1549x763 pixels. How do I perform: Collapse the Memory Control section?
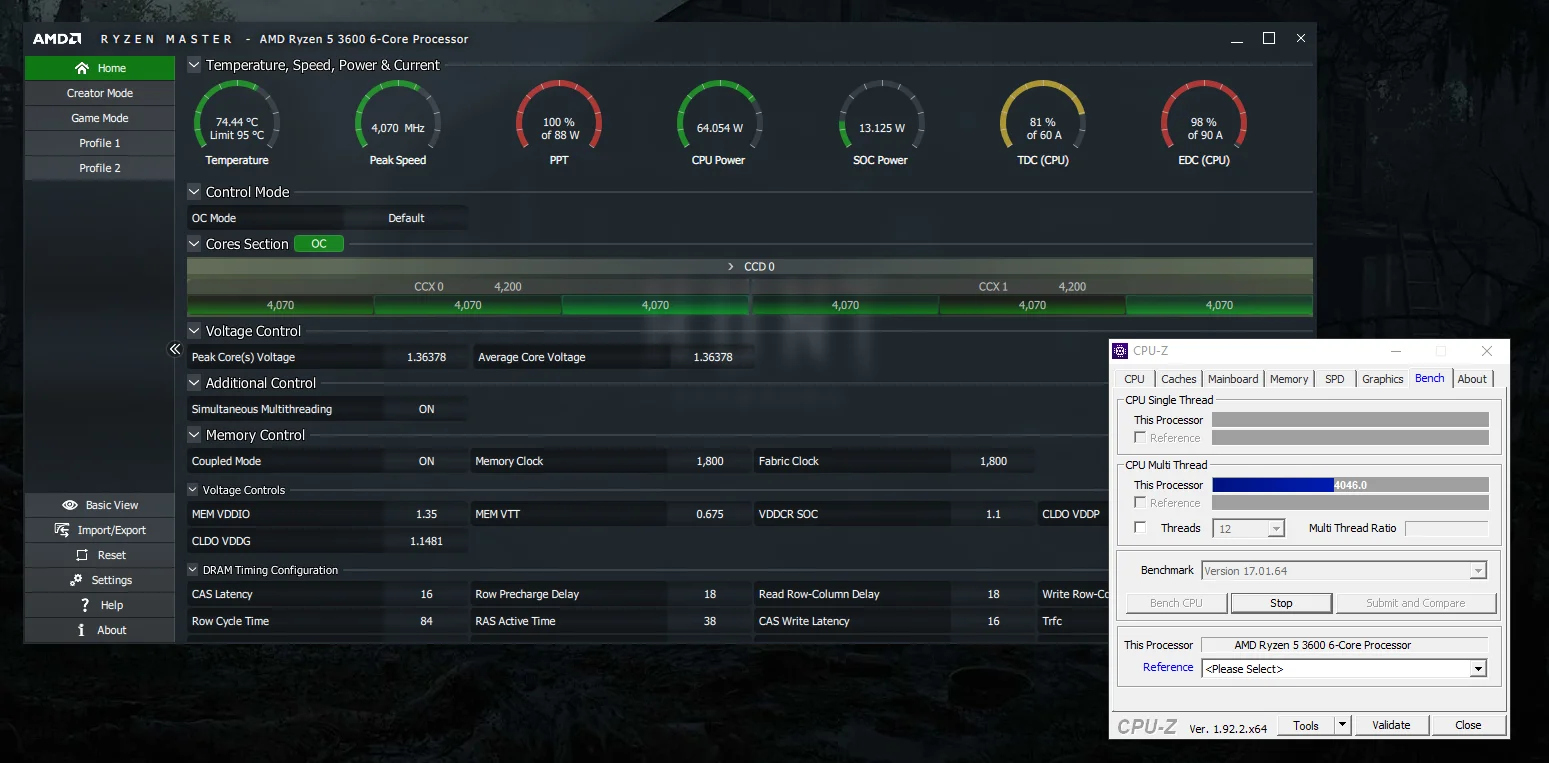194,435
